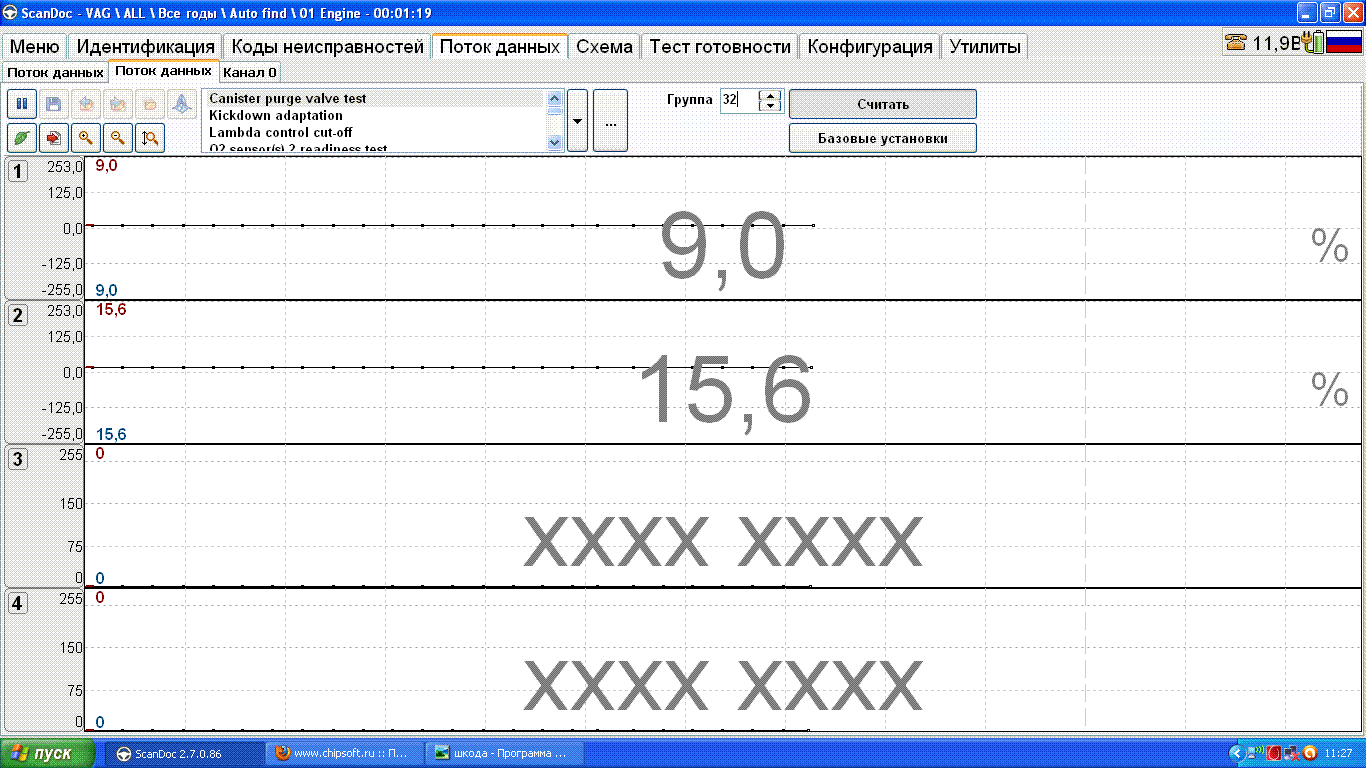1366x768 pixels.
Task: Zoom out on the graph
Action: (x=118, y=138)
